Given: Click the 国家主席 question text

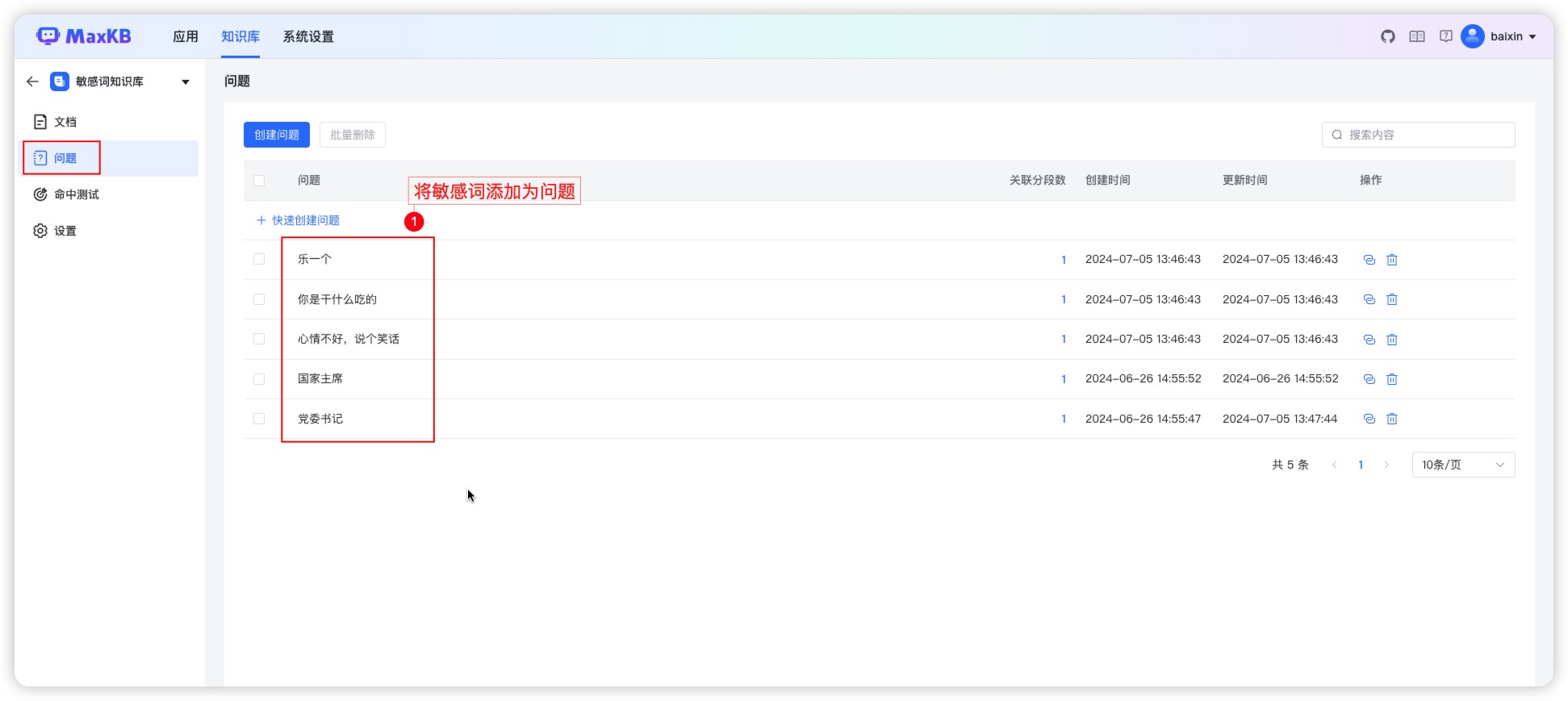Looking at the screenshot, I should coord(320,378).
